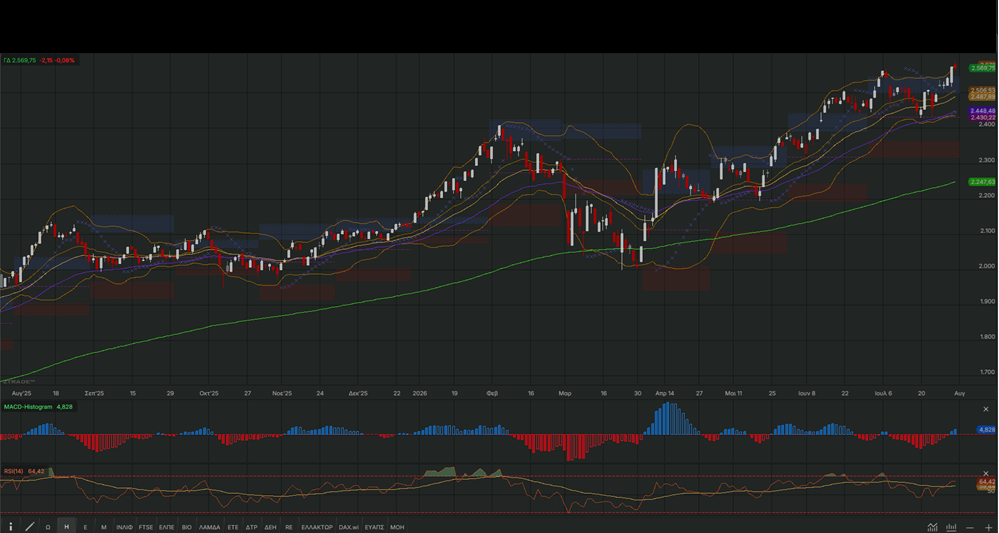999x533 pixels.
Task: Switch to the Ω timeframe button
Action: coord(48,527)
